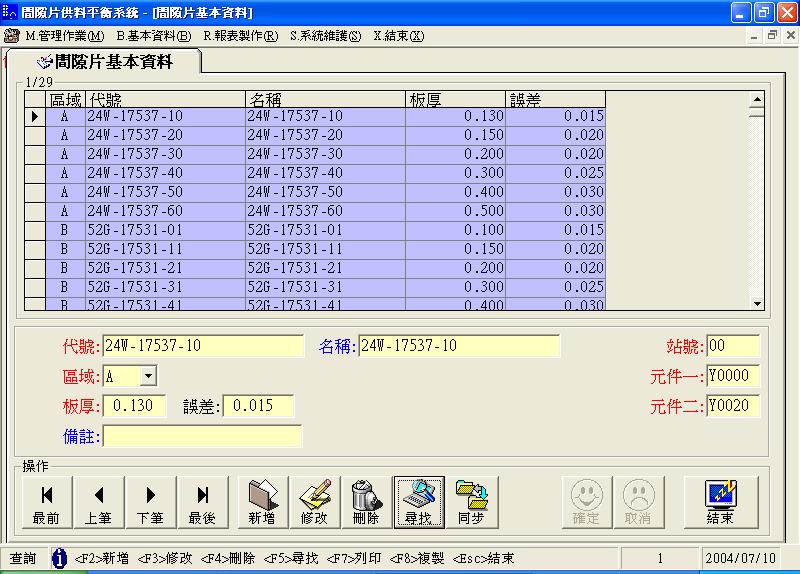Jump to last record with 最後
Image resolution: width=800 pixels, height=574 pixels.
(x=203, y=502)
